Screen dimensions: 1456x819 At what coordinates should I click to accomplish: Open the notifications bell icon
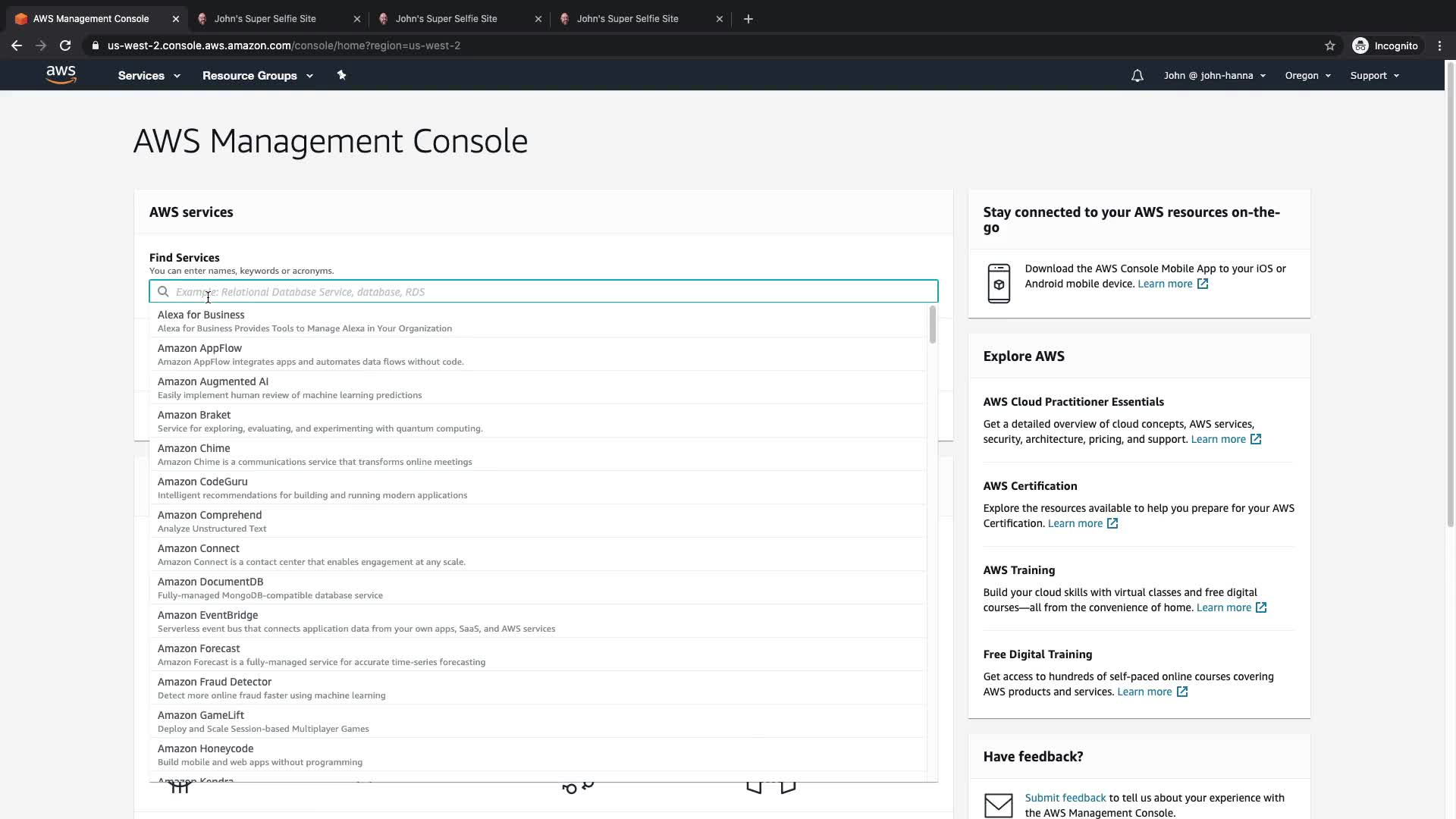[1137, 76]
